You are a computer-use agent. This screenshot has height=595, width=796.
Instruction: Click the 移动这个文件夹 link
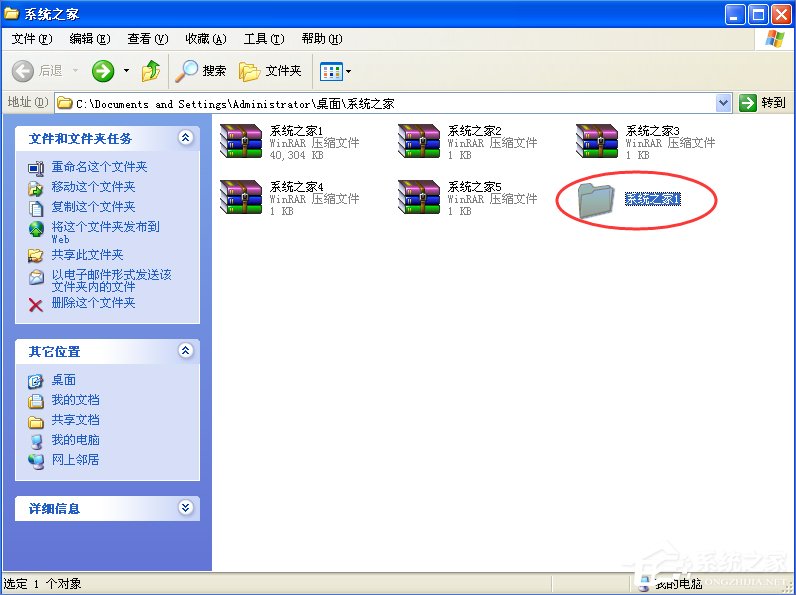coord(93,187)
